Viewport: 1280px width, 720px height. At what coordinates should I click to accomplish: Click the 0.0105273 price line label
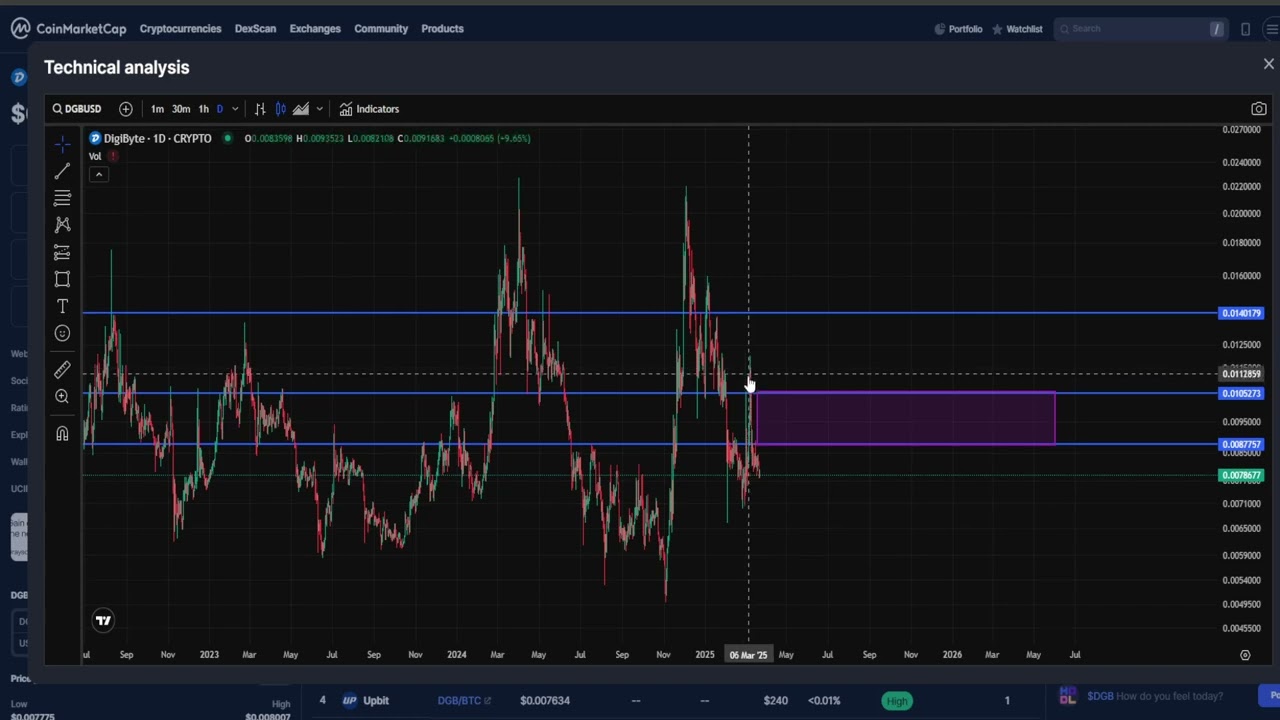[x=1242, y=393]
